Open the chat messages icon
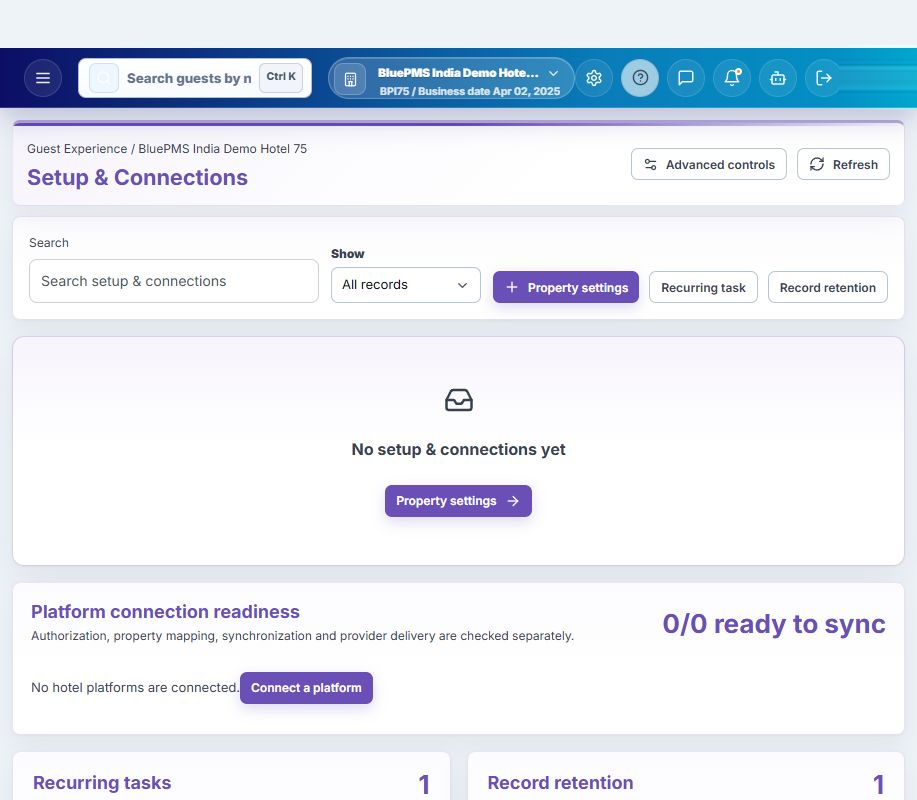This screenshot has height=800, width=917. coord(685,78)
